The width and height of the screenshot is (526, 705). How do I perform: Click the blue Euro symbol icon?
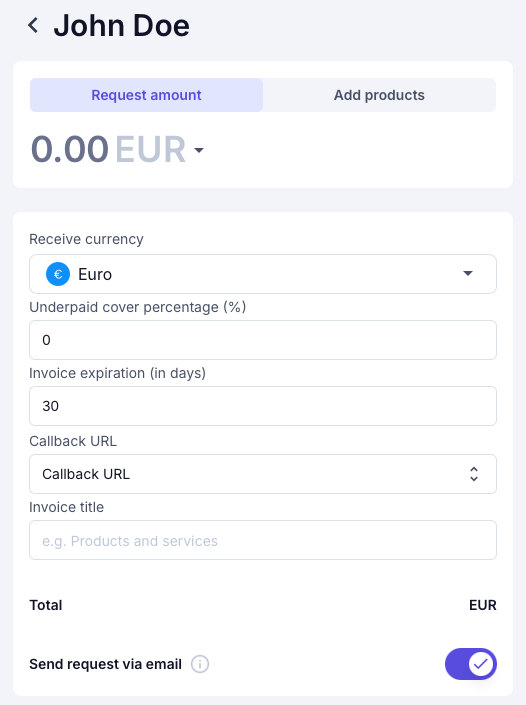pos(58,274)
